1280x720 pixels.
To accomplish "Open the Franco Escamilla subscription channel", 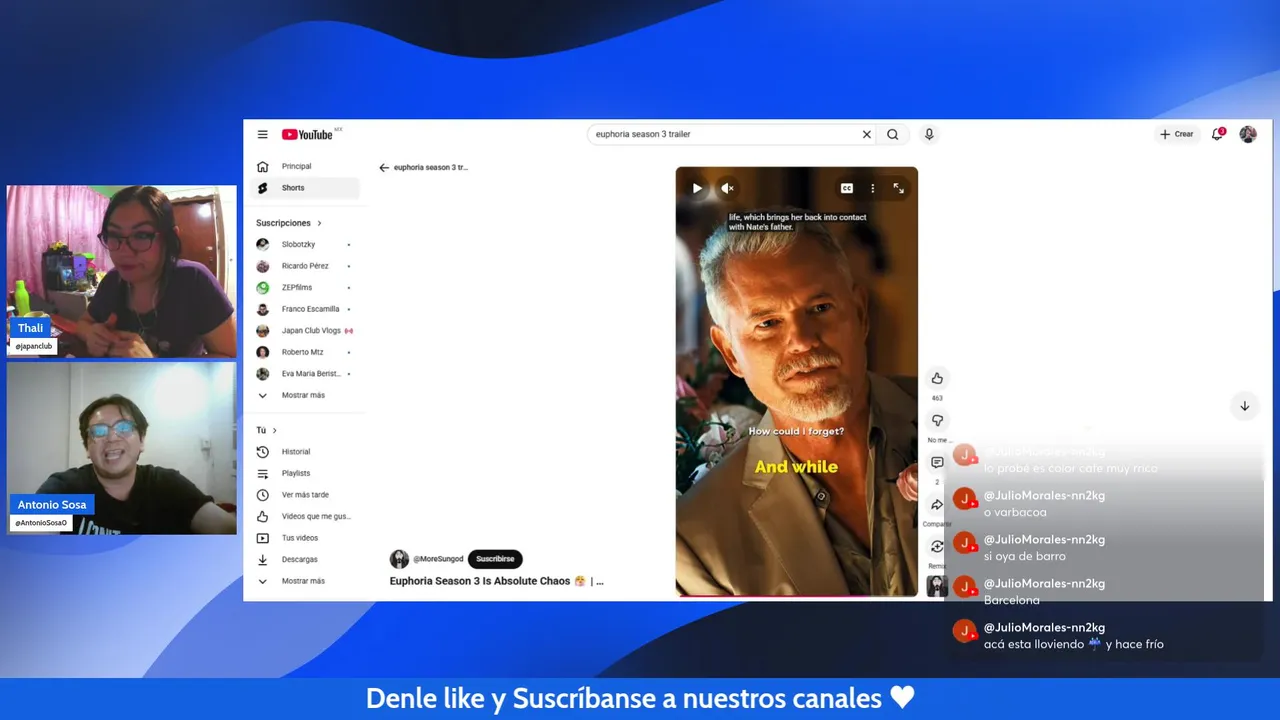I will [x=303, y=309].
